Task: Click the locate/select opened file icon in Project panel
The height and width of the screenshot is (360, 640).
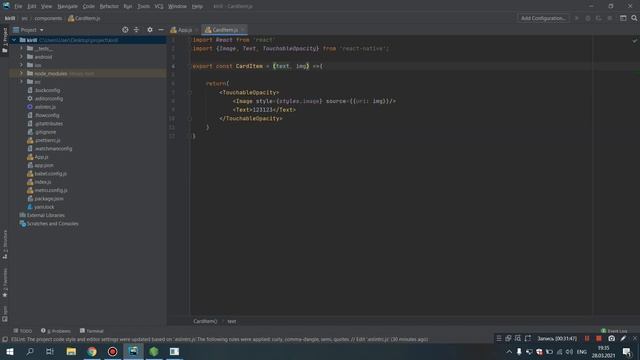Action: (x=125, y=30)
